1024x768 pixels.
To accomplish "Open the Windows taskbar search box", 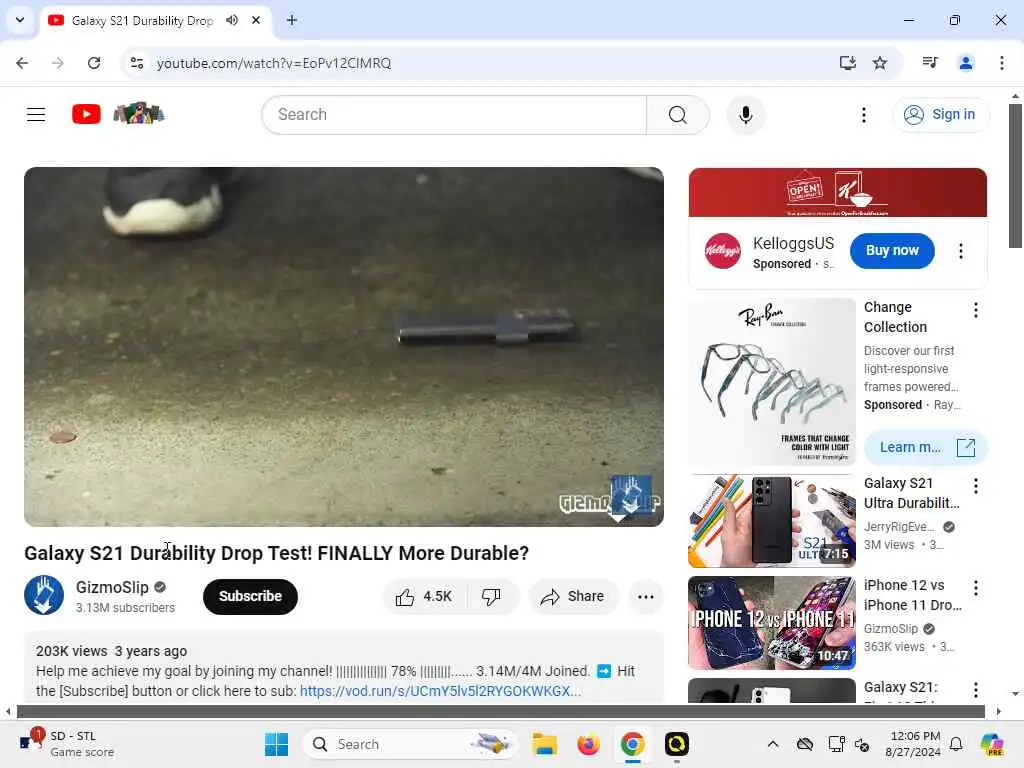I will 410,744.
